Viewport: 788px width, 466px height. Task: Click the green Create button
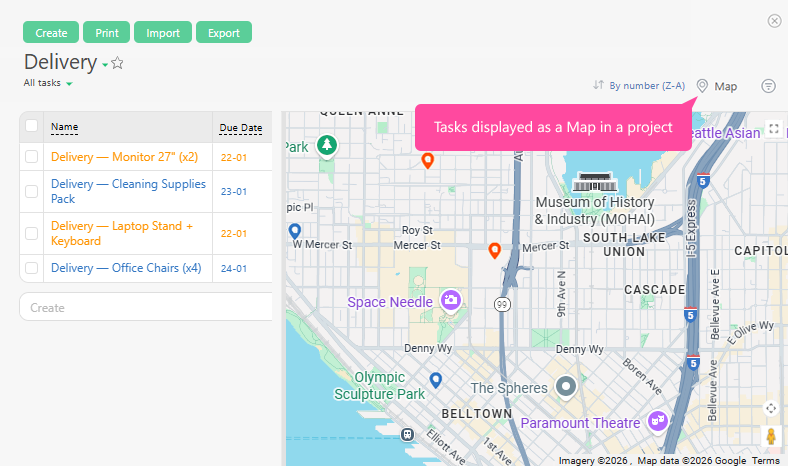click(x=51, y=33)
